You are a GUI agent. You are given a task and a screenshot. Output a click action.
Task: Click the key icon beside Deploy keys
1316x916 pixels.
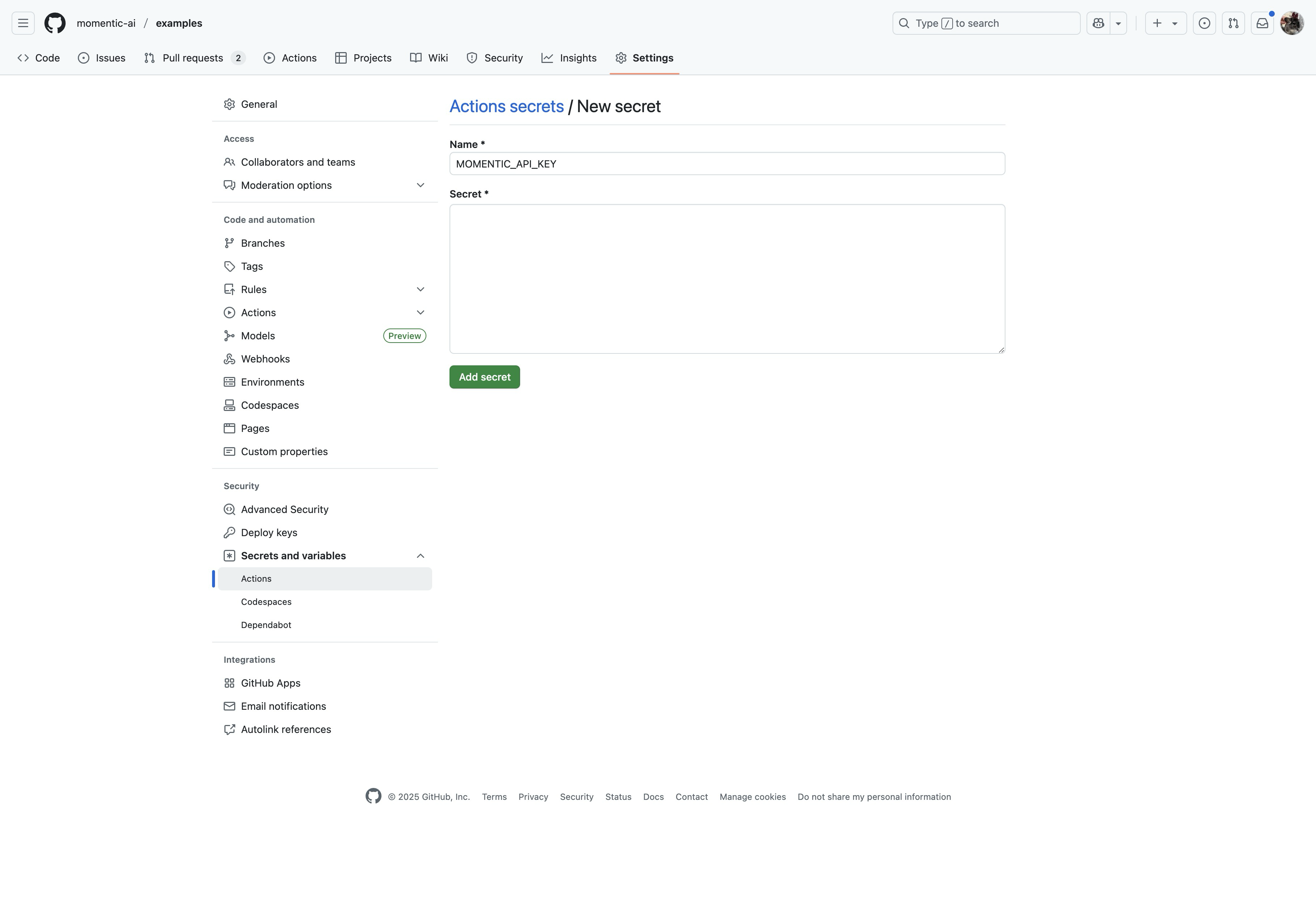[229, 533]
